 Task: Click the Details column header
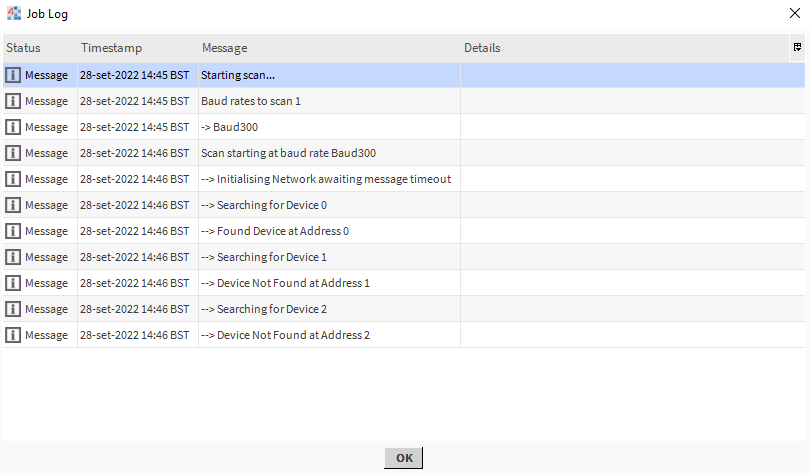[482, 48]
